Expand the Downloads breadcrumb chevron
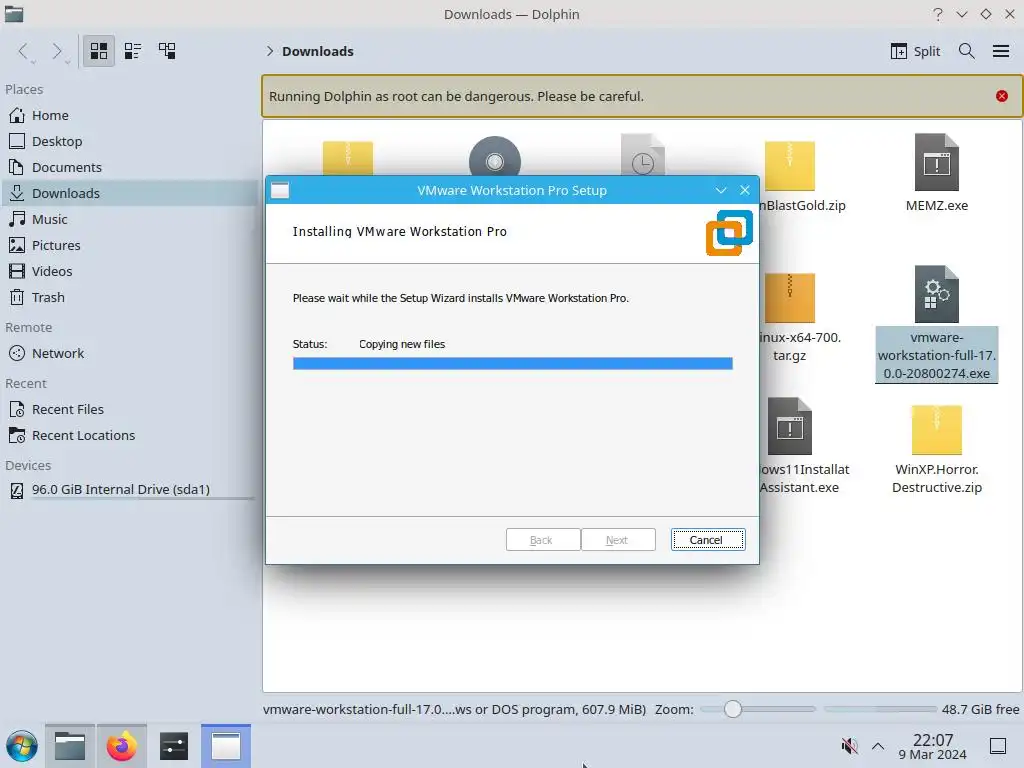1024x768 pixels. 269,51
